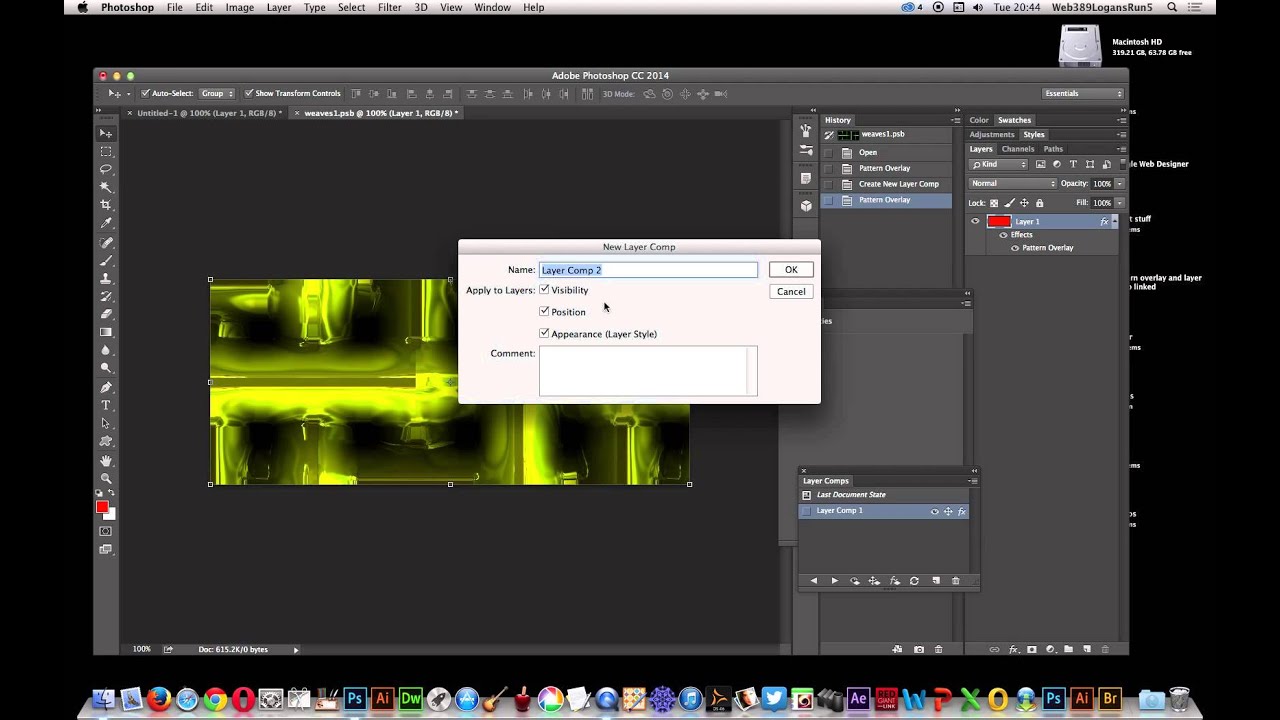Apply previous layer comp arrow
The height and width of the screenshot is (720, 1280).
click(813, 581)
